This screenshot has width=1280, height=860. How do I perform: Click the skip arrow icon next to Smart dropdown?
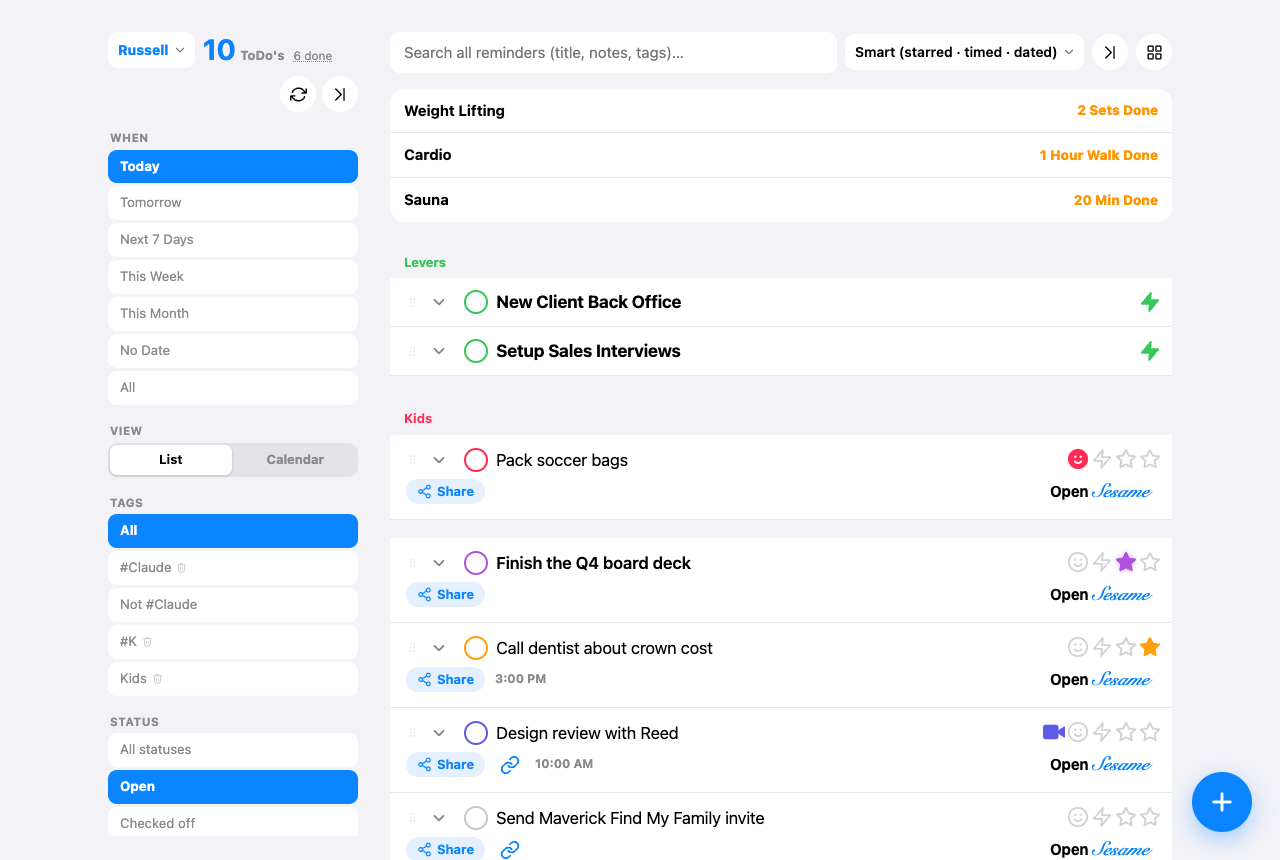point(1110,52)
